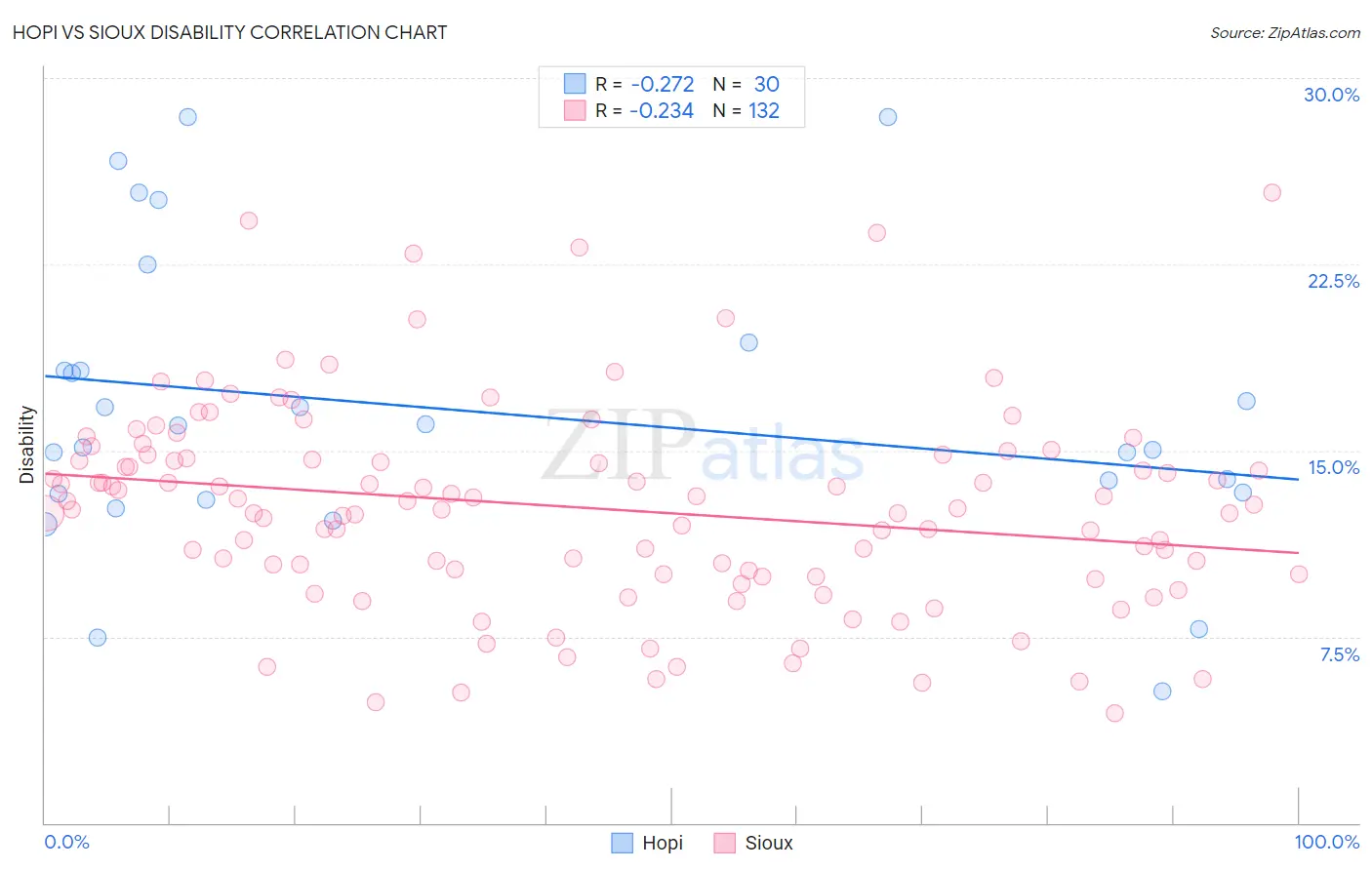Click the Sioux legend swatch at bottom
The width and height of the screenshot is (1372, 870).
coord(724,843)
